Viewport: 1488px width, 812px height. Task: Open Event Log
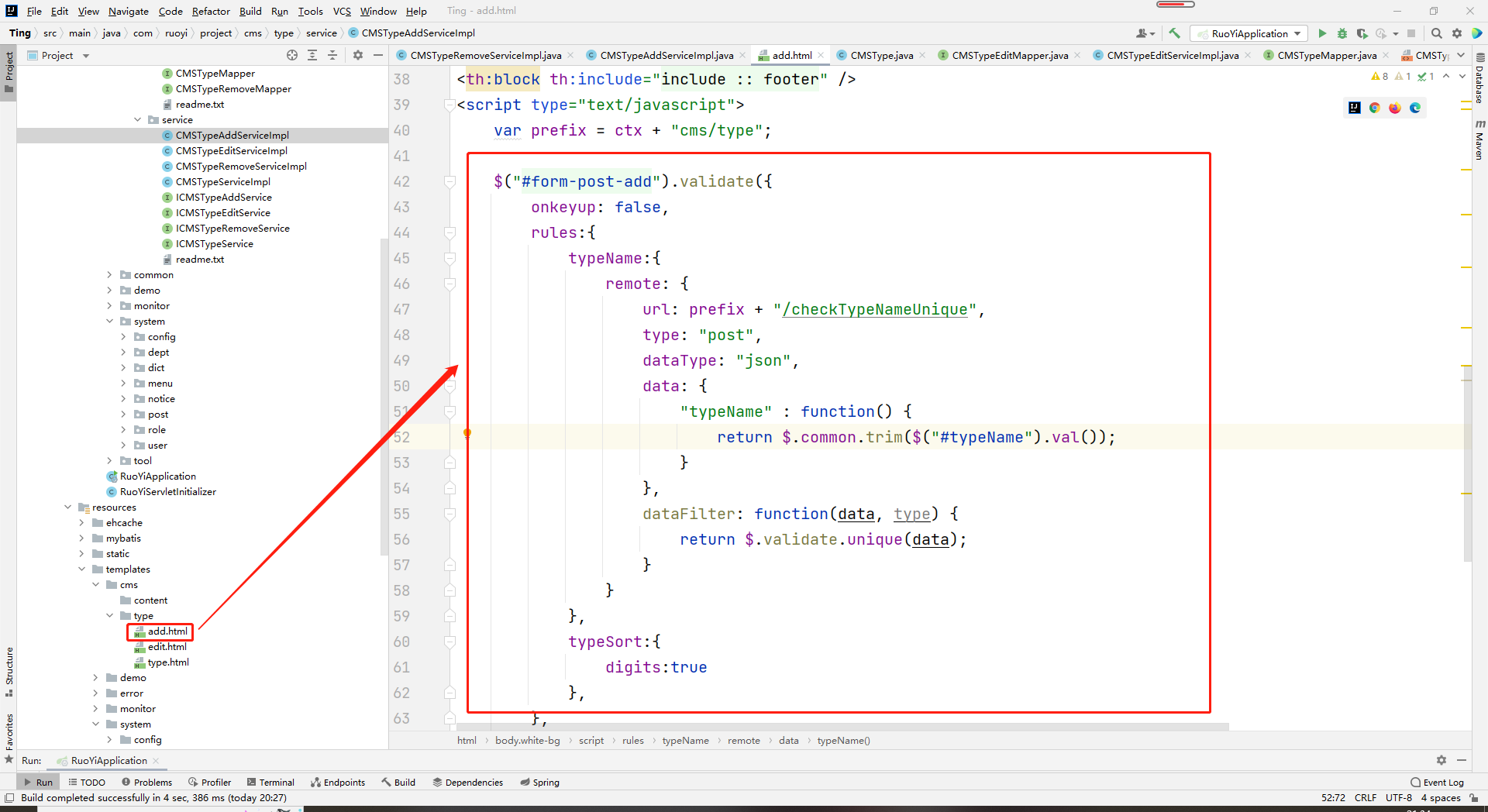coord(1437,782)
